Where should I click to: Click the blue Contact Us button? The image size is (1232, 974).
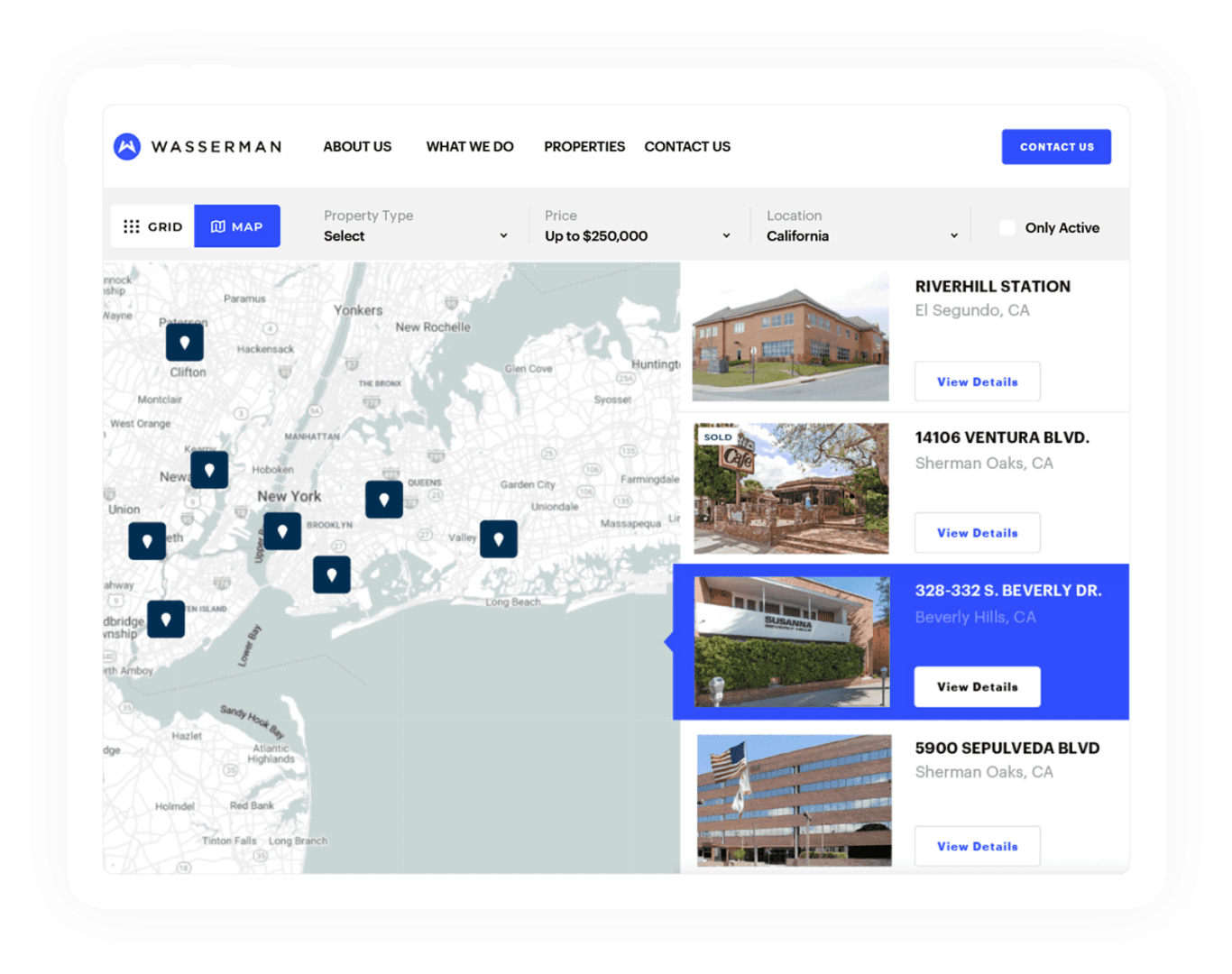click(x=1056, y=147)
